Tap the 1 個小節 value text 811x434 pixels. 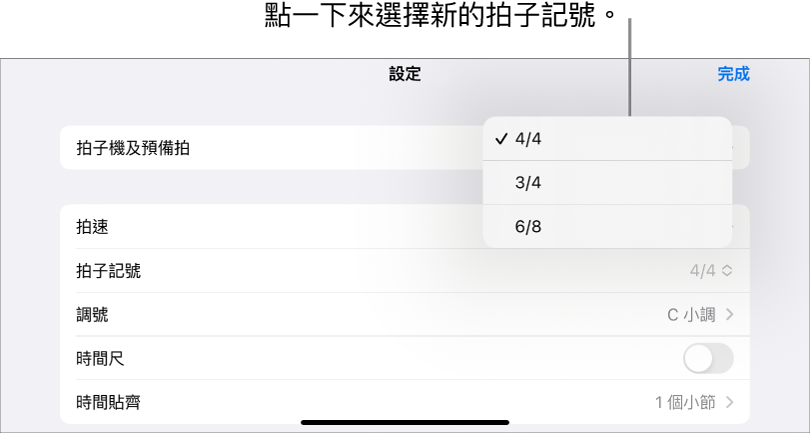(685, 403)
